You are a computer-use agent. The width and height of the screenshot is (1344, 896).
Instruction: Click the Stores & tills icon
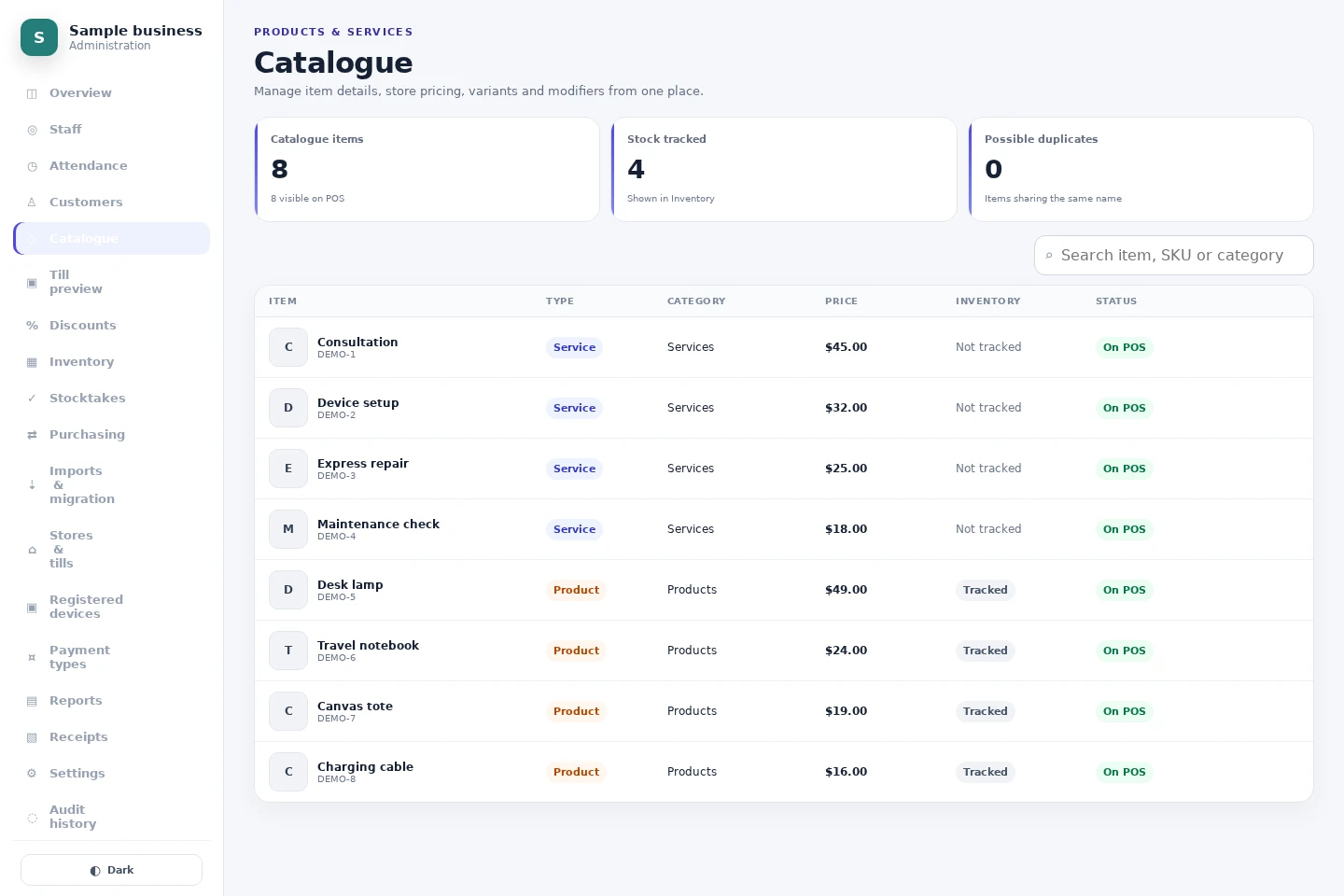(32, 550)
